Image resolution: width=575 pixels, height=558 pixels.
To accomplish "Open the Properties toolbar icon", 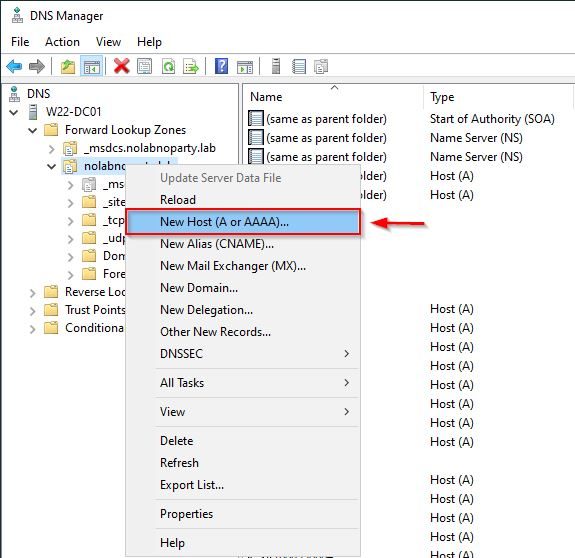I will click(x=144, y=66).
